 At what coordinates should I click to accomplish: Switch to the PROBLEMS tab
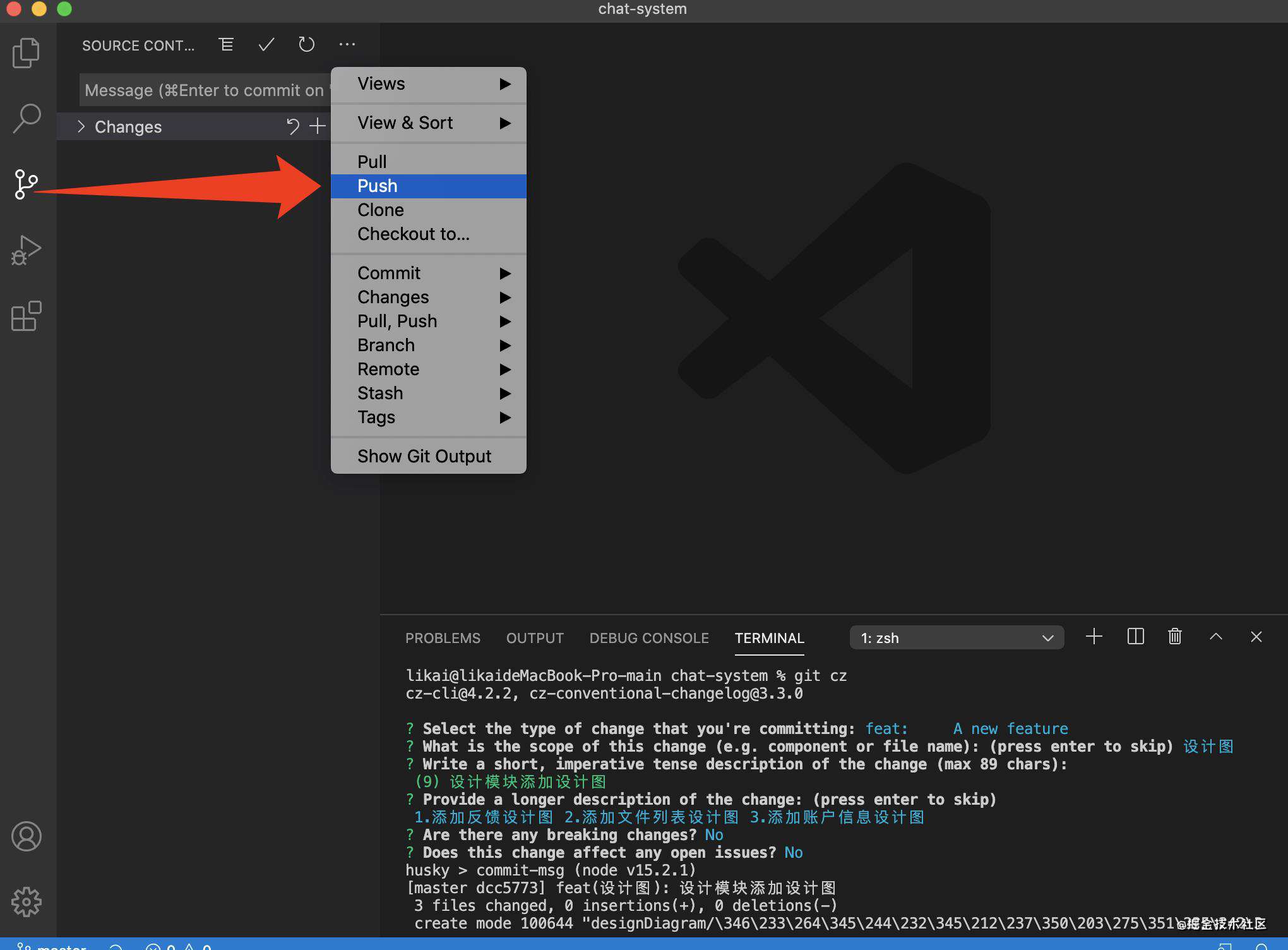pyautogui.click(x=443, y=638)
